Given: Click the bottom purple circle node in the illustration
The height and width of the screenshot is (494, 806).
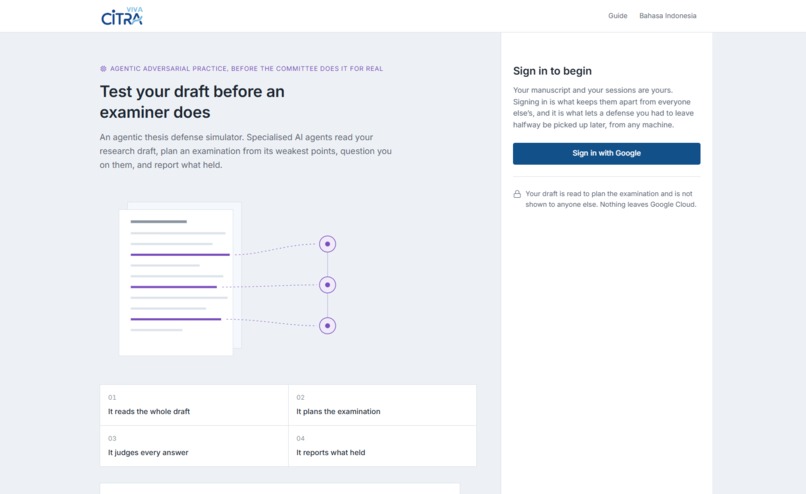Looking at the screenshot, I should 327,326.
